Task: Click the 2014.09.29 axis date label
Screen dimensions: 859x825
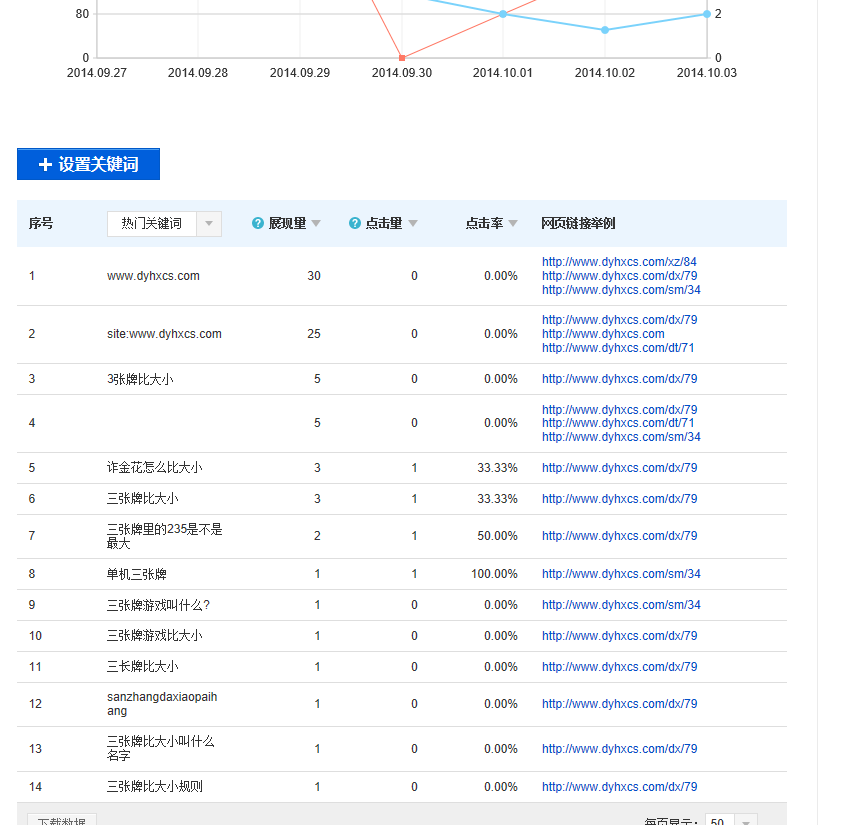Action: pos(300,73)
